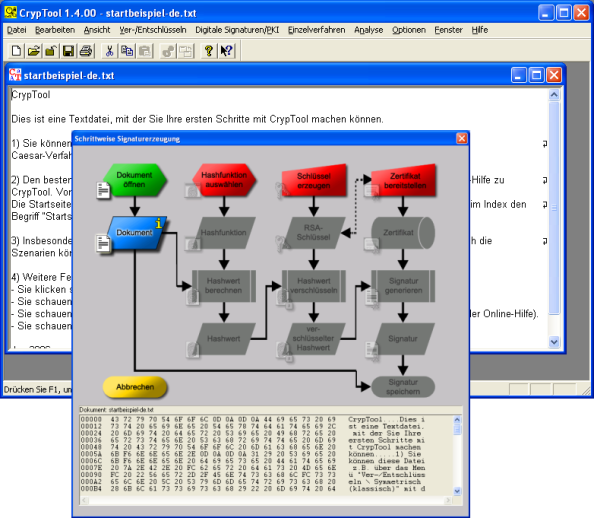Minimize the startbeispiel-de.txt child window
This screenshot has height=518, width=594.
(x=519, y=75)
